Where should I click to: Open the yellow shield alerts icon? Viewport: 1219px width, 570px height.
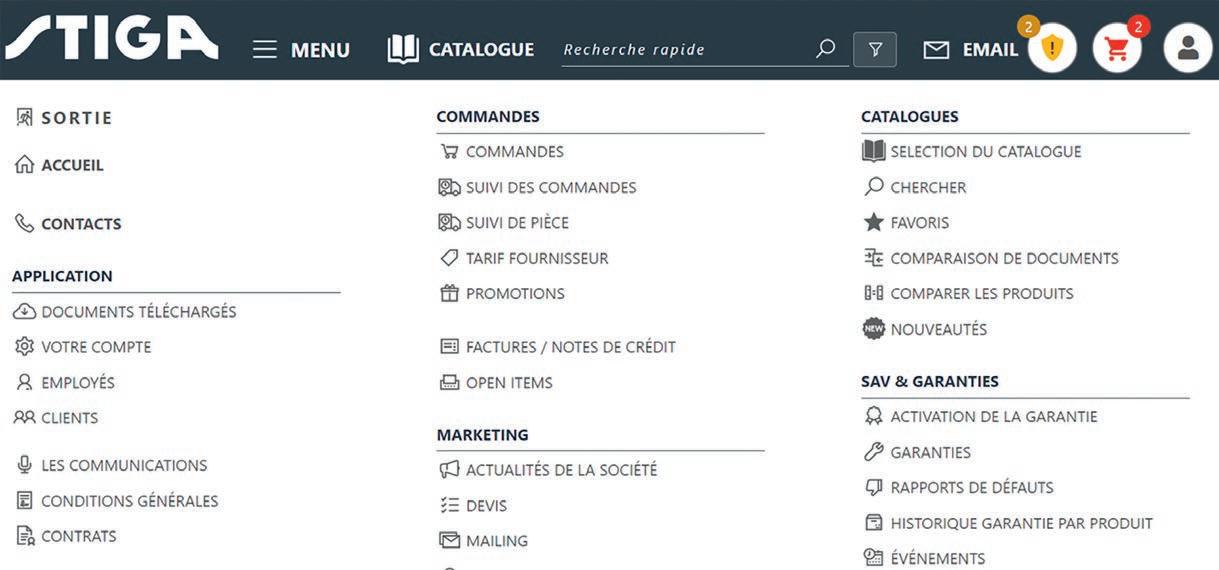[1051, 49]
